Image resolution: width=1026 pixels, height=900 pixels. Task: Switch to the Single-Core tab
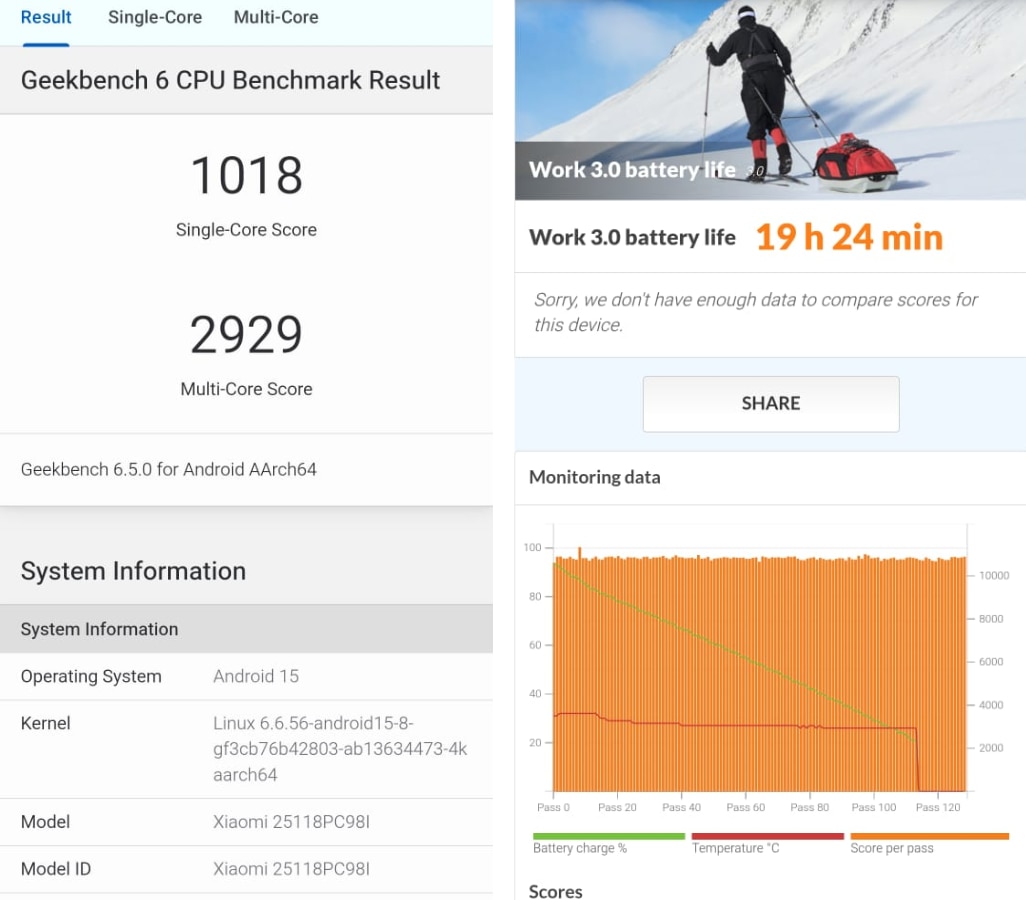coord(155,17)
